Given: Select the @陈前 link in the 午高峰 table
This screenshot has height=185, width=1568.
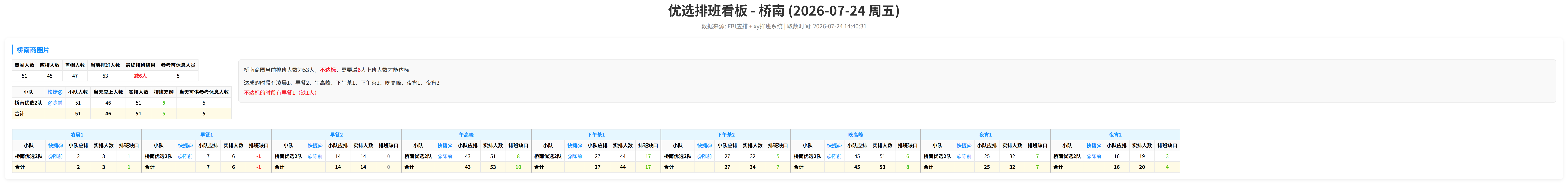Looking at the screenshot, I should pyautogui.click(x=445, y=156).
